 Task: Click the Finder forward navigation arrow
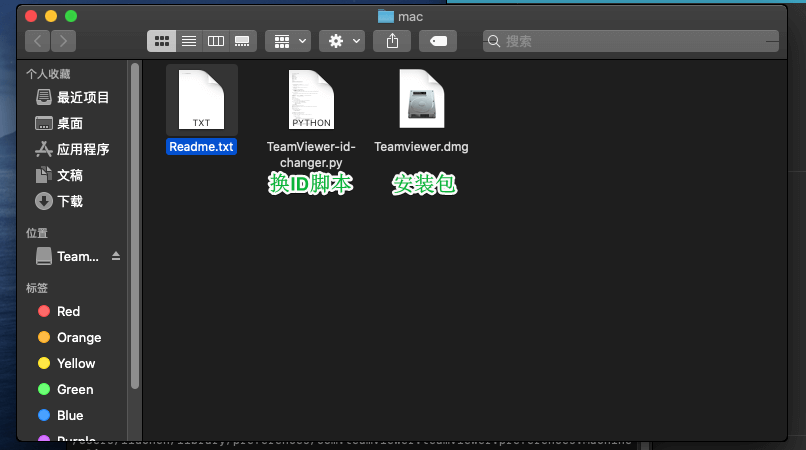(x=64, y=41)
